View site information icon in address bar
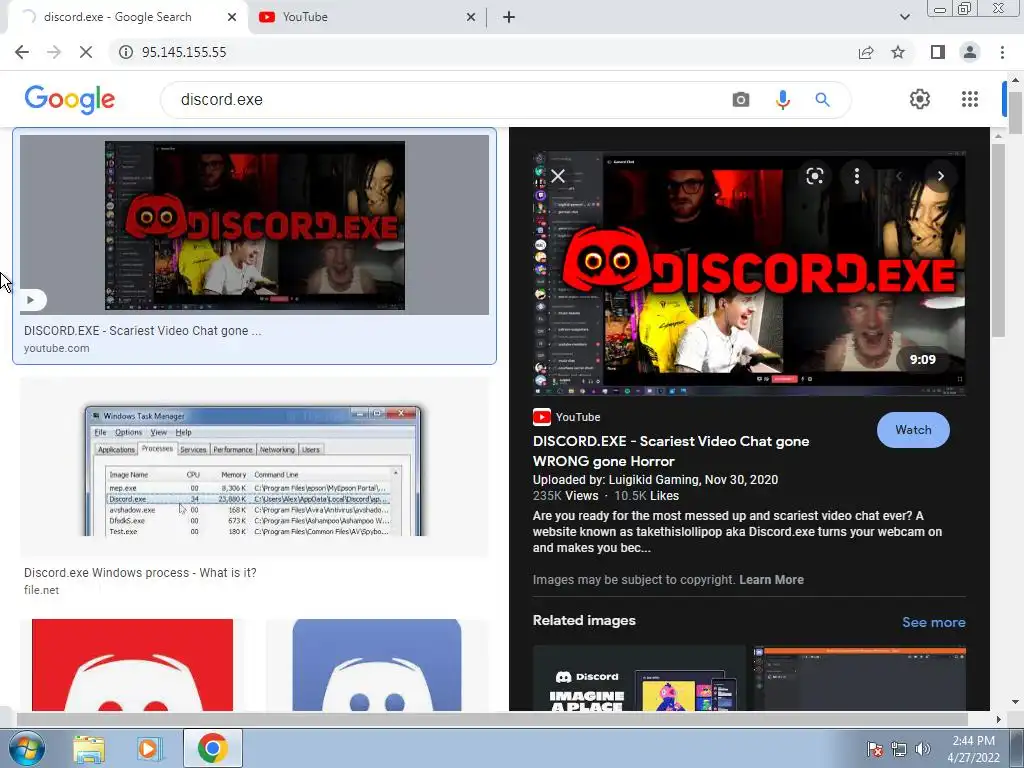The width and height of the screenshot is (1024, 768). tap(126, 52)
